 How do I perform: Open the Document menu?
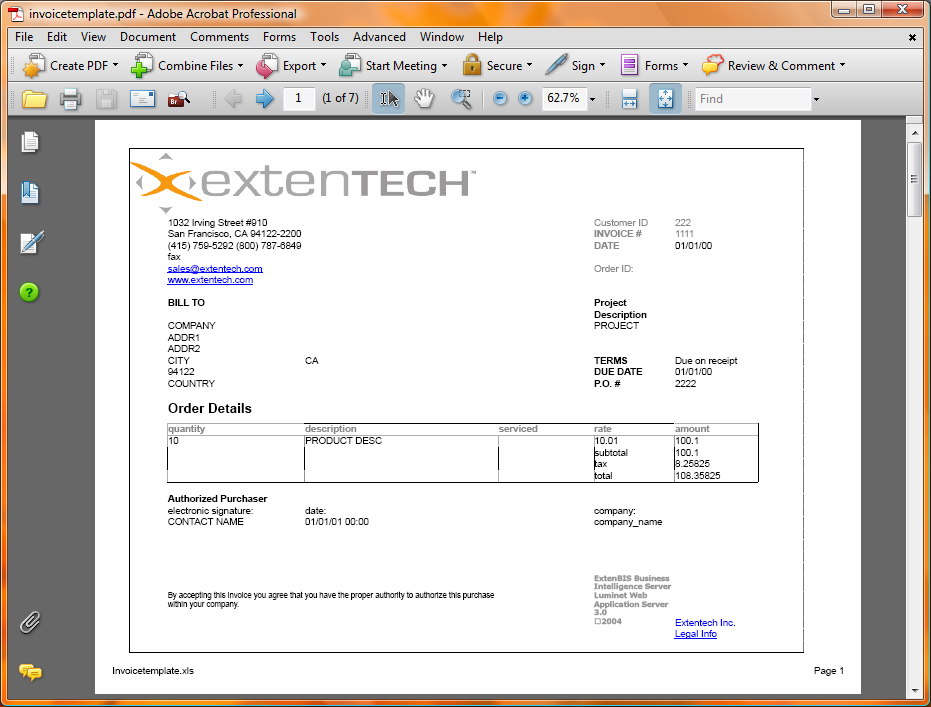click(148, 37)
